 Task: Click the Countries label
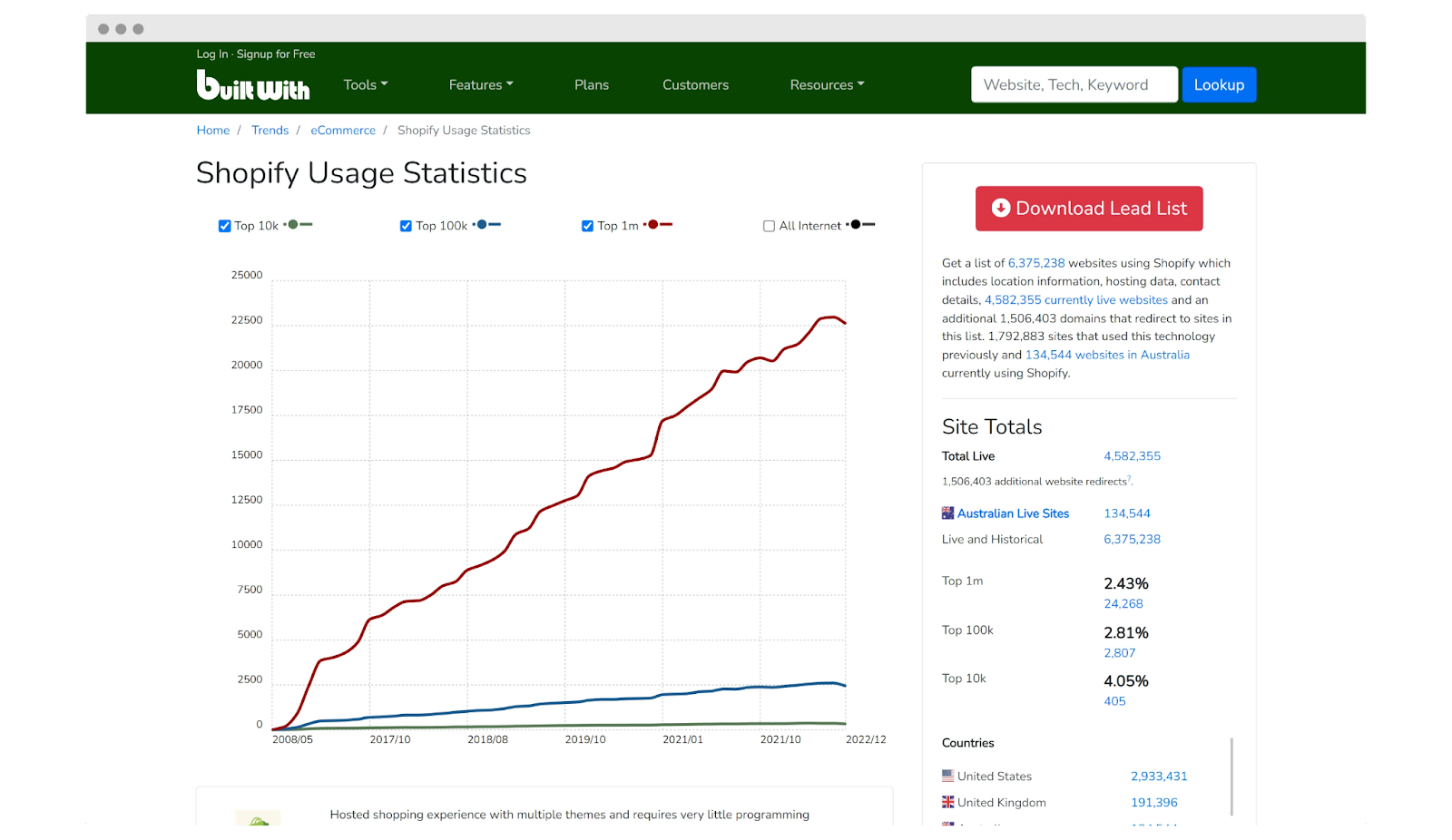click(x=967, y=743)
